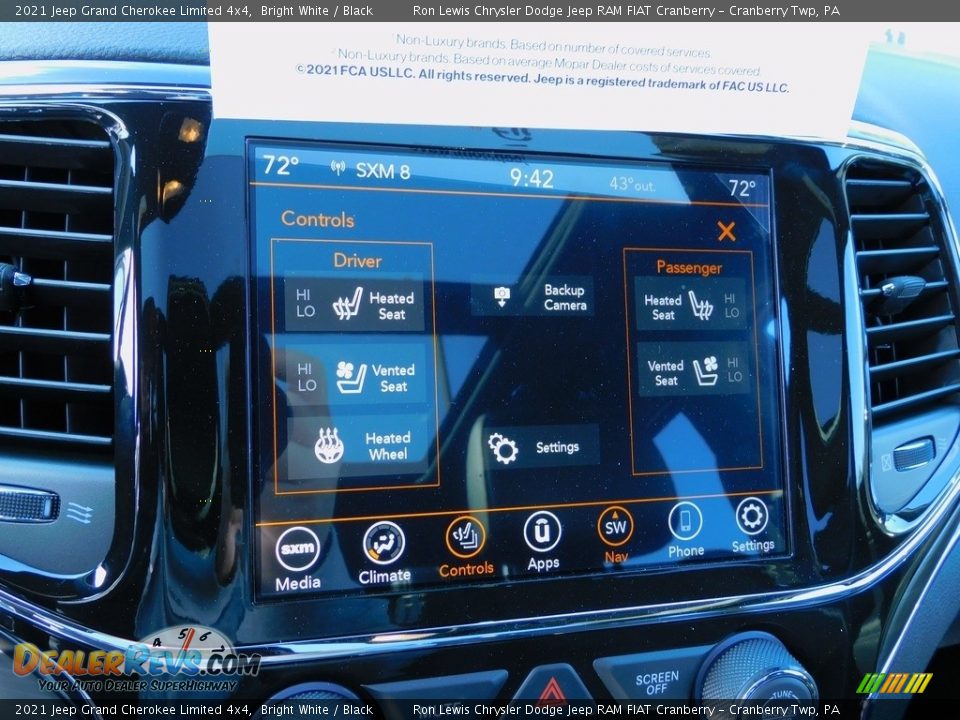This screenshot has height=720, width=960.
Task: Open the SXM Media tab
Action: pos(297,551)
